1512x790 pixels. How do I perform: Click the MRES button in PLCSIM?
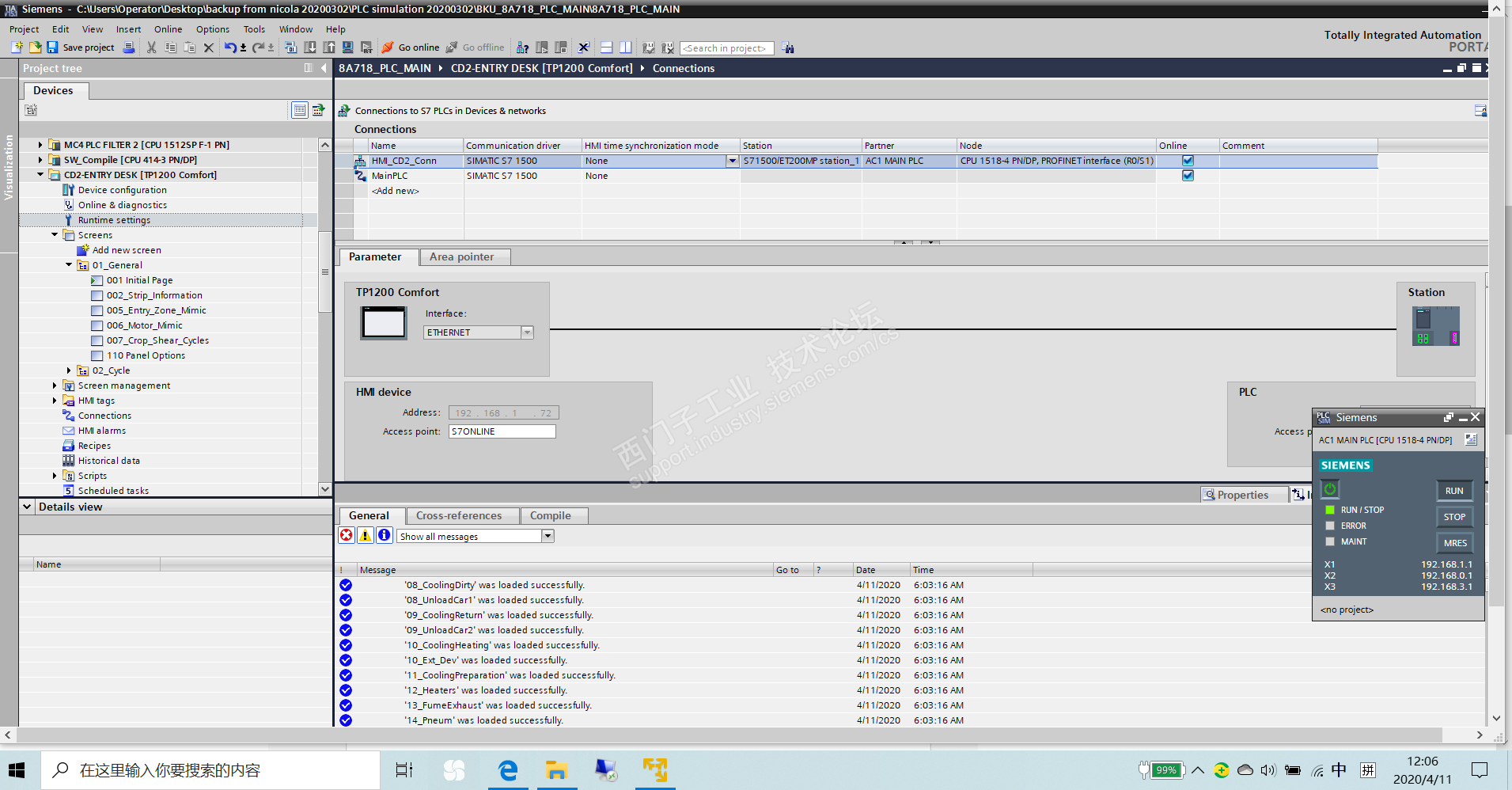coord(1454,543)
